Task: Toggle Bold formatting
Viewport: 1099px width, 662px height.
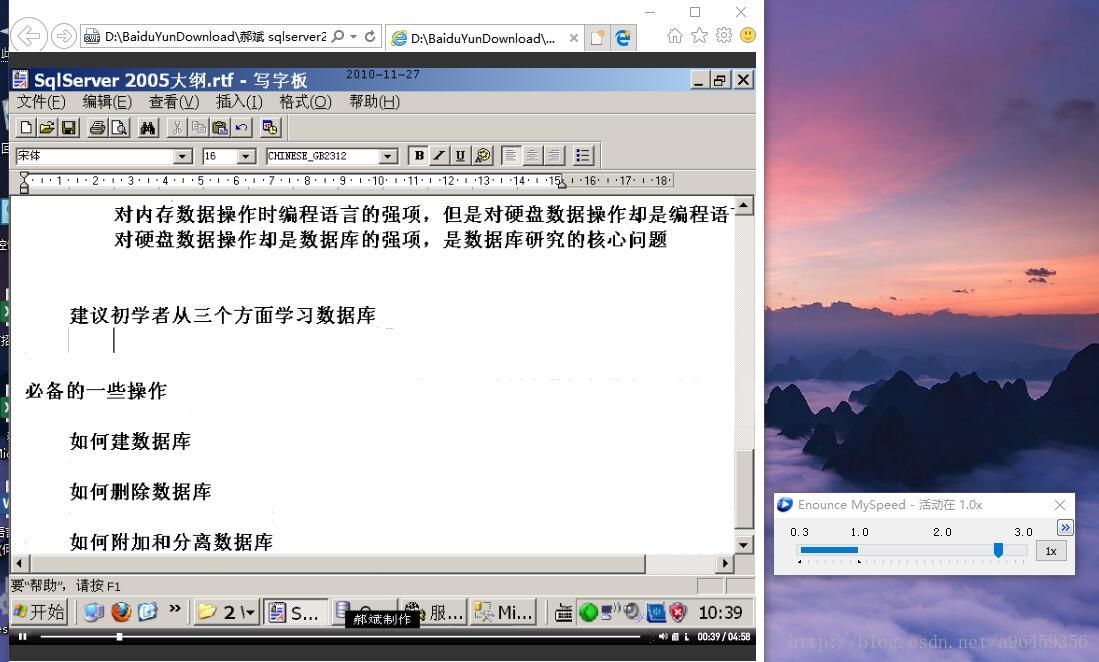Action: point(418,156)
